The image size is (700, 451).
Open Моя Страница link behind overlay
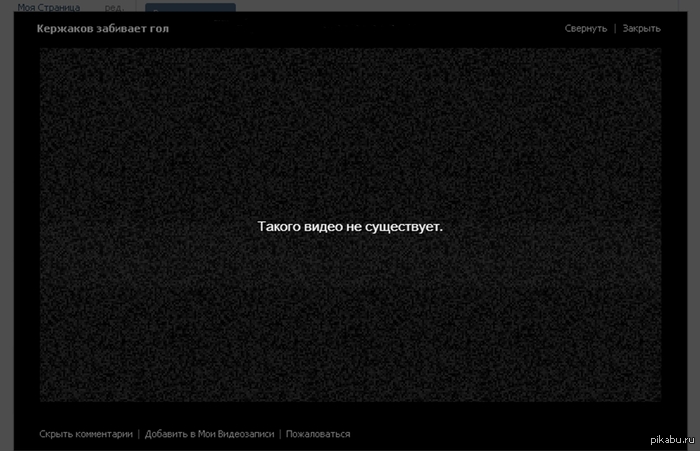click(49, 7)
